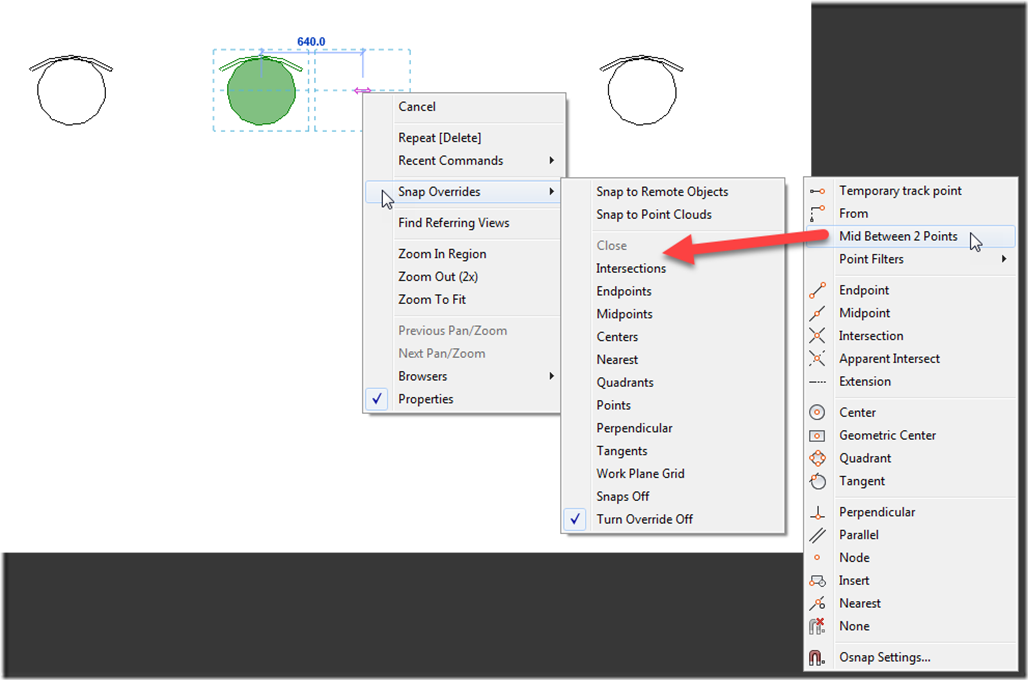The height and width of the screenshot is (680, 1028).
Task: Choose the Perpendicular osnap icon
Action: [818, 512]
